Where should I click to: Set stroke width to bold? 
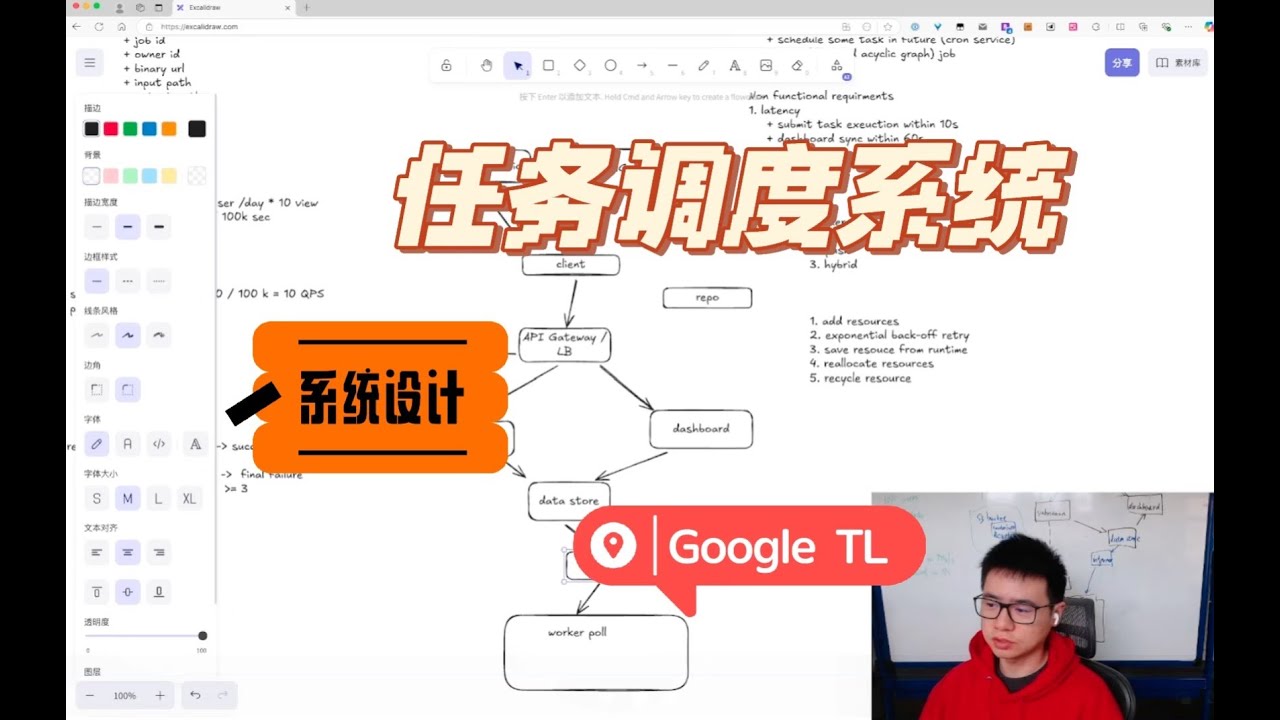point(128,228)
